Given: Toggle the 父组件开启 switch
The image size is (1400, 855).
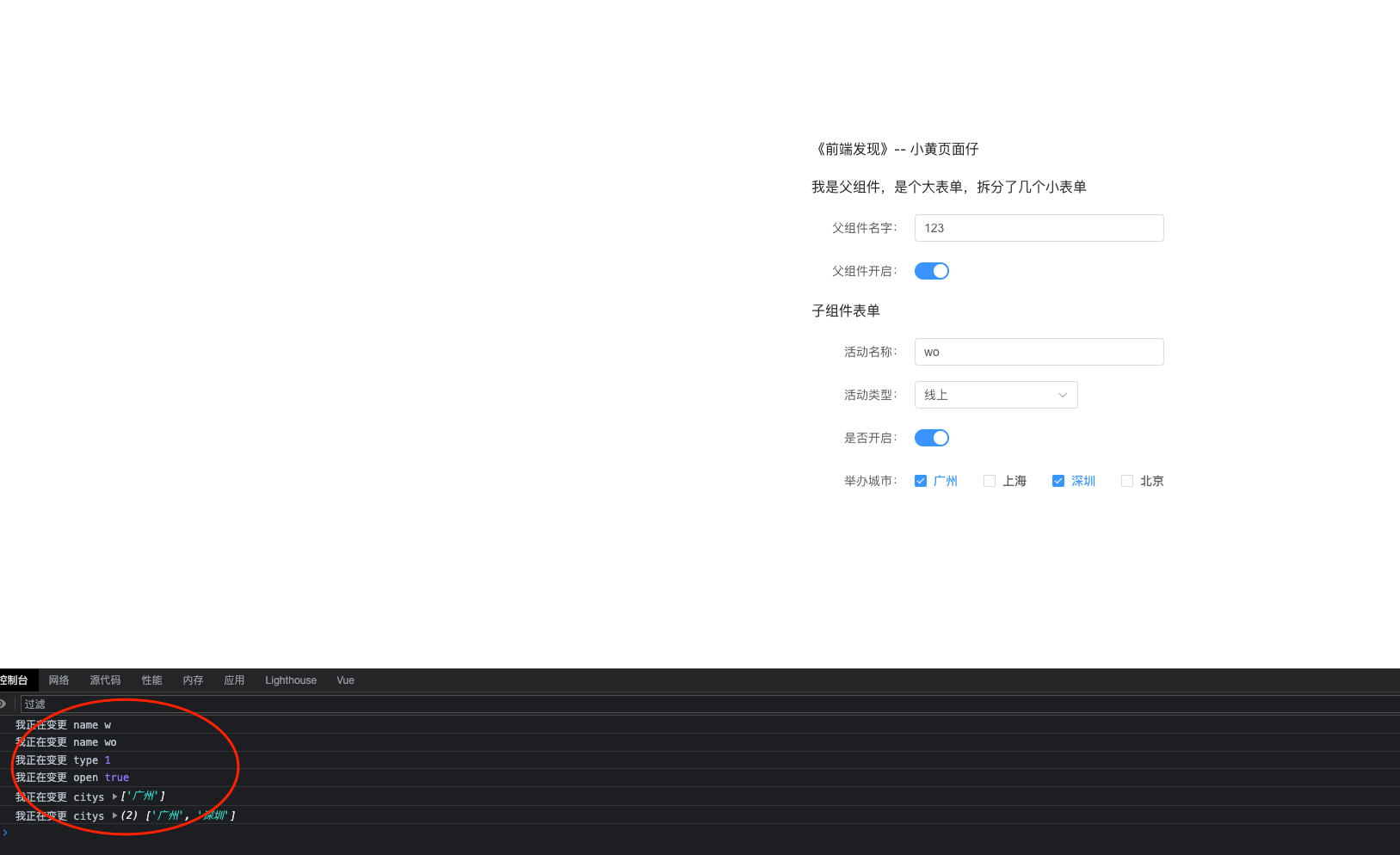Looking at the screenshot, I should pyautogui.click(x=931, y=271).
